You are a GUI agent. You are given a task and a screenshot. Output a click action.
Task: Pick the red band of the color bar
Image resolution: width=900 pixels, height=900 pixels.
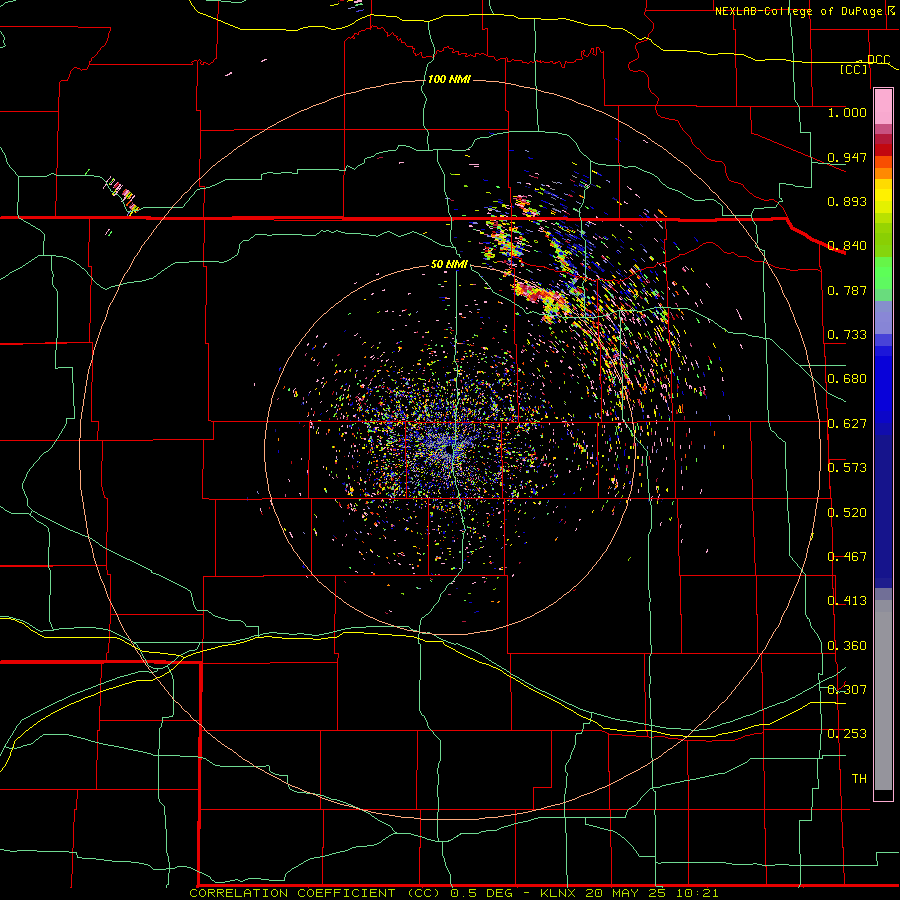[x=883, y=150]
